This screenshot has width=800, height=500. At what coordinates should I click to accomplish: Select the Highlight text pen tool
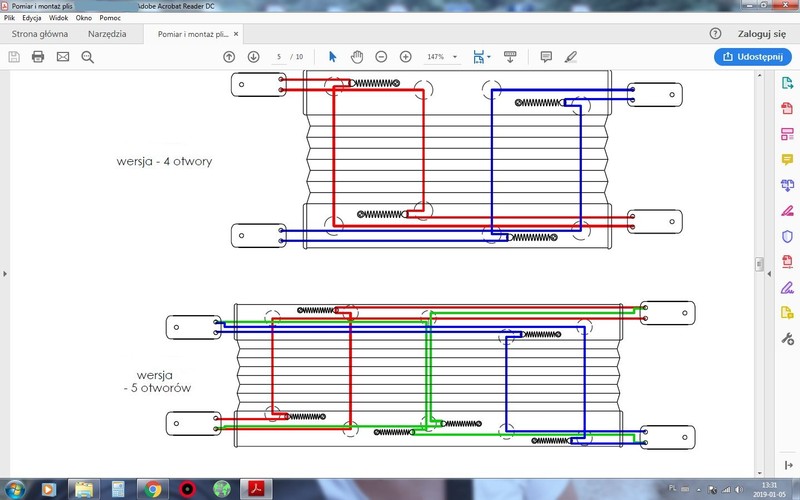570,57
